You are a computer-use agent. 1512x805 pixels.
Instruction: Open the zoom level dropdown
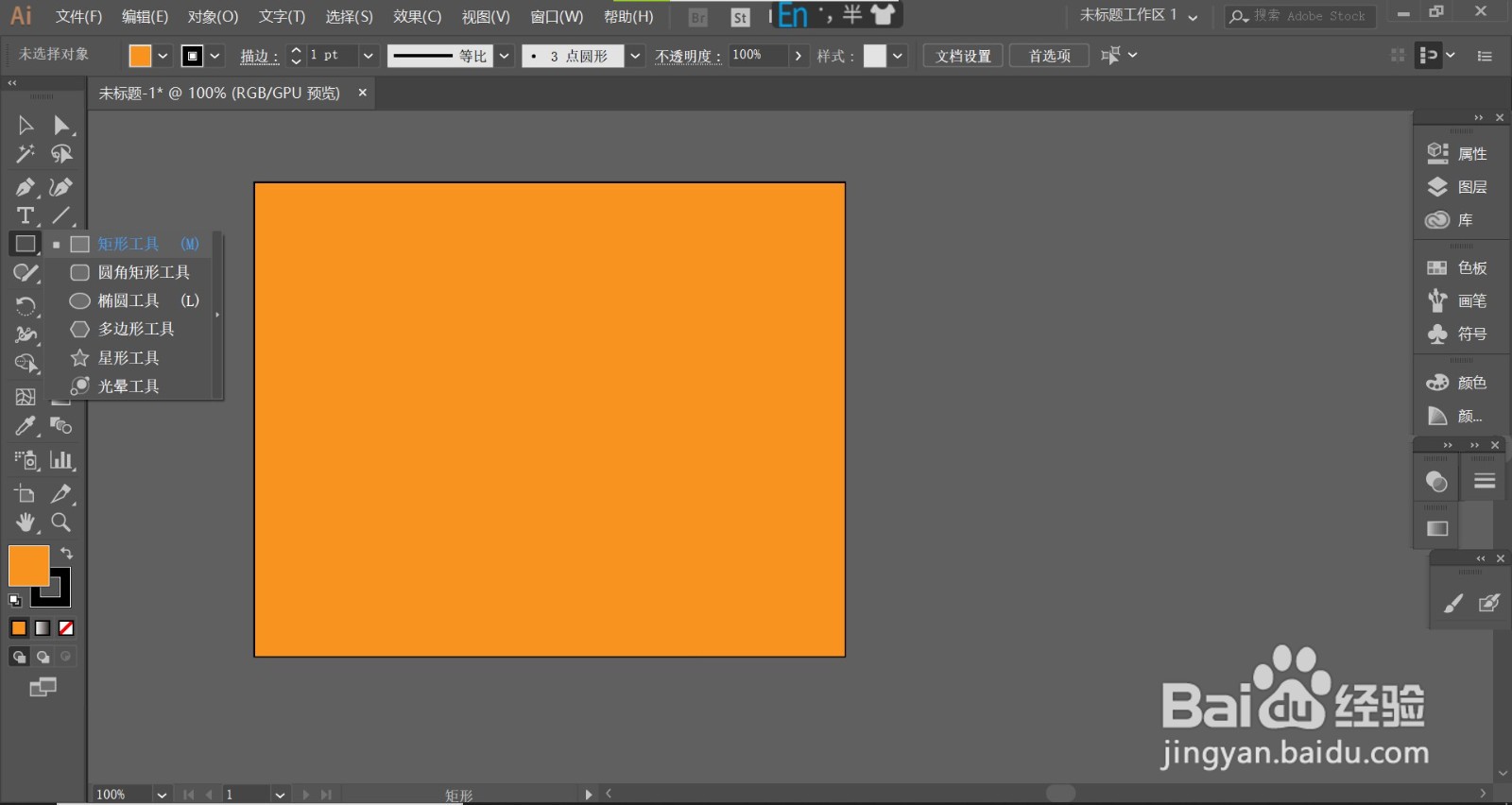click(x=162, y=795)
